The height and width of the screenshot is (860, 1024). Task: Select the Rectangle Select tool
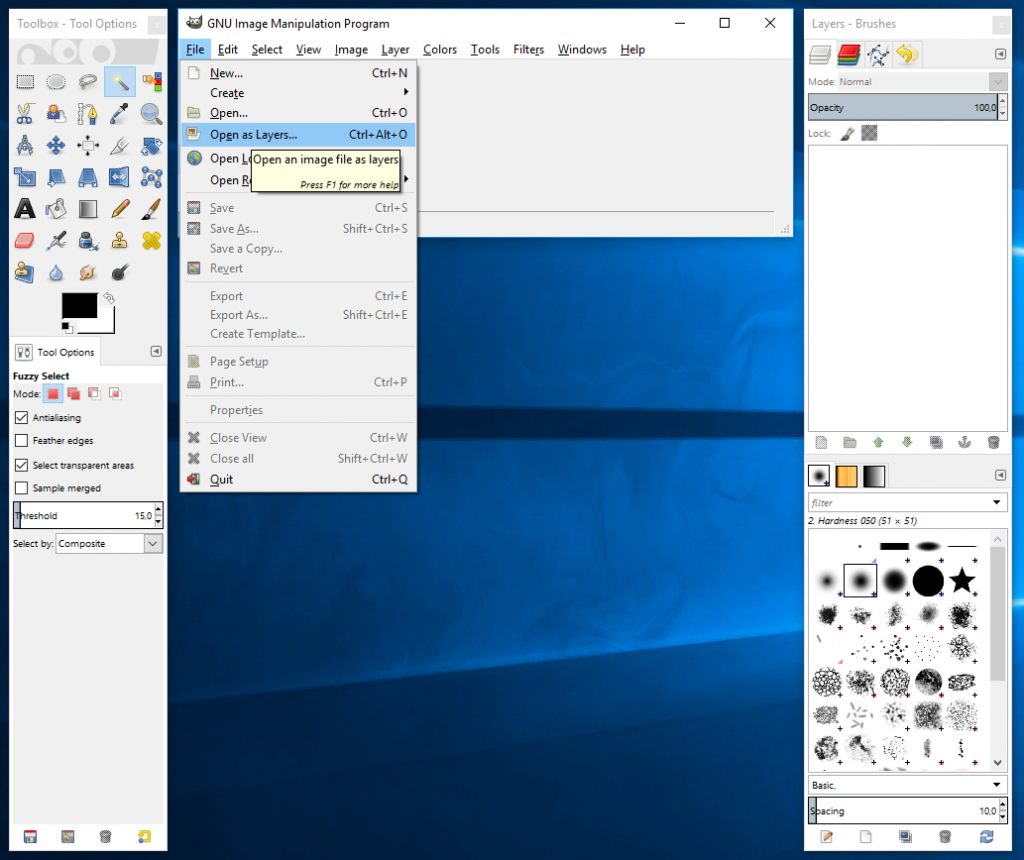(x=24, y=82)
